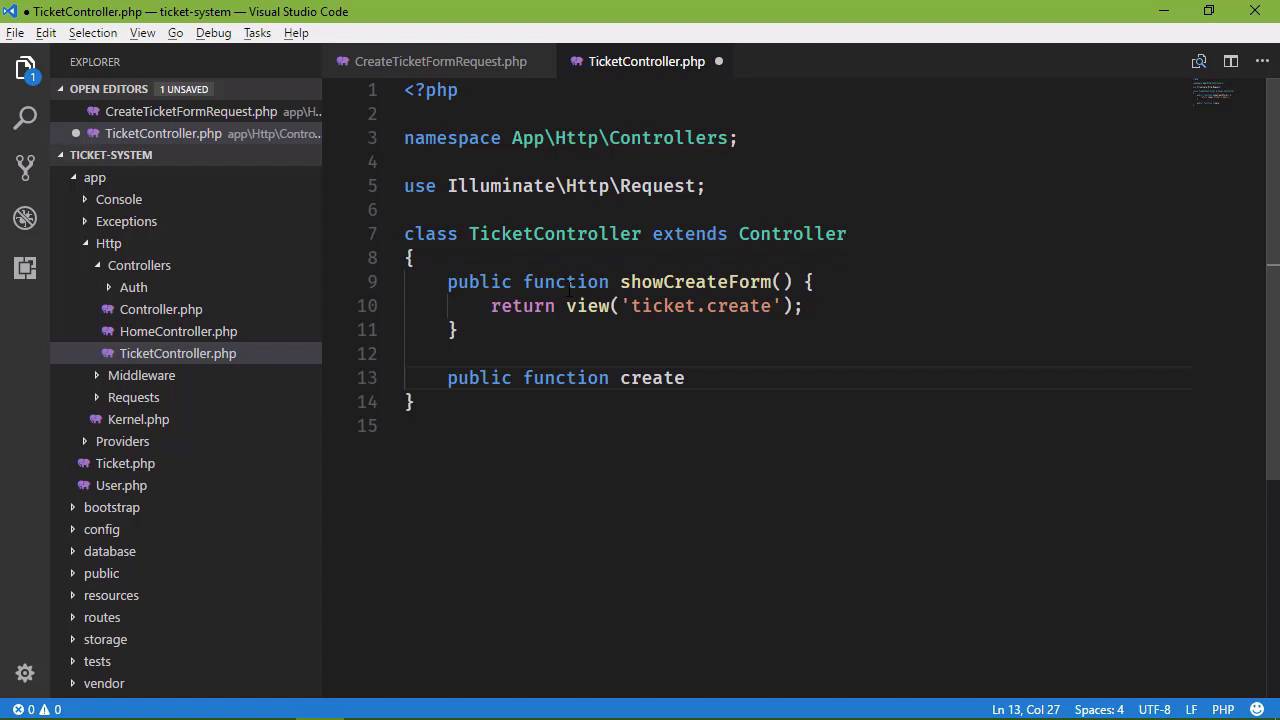Expand the Auth folder
This screenshot has height=720, width=1280.
pos(109,287)
